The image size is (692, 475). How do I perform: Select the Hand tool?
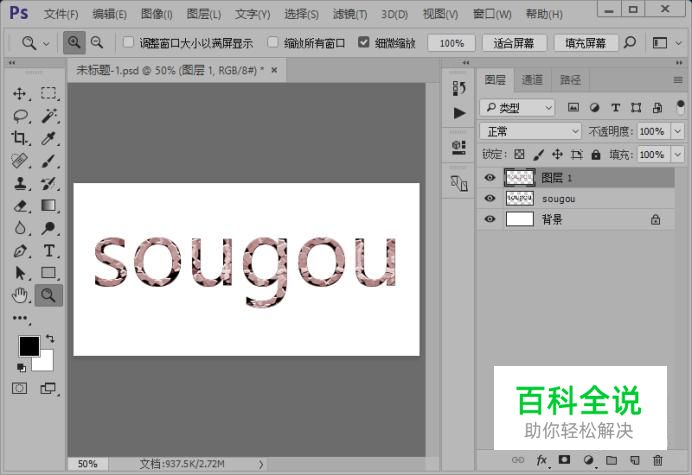[19, 295]
